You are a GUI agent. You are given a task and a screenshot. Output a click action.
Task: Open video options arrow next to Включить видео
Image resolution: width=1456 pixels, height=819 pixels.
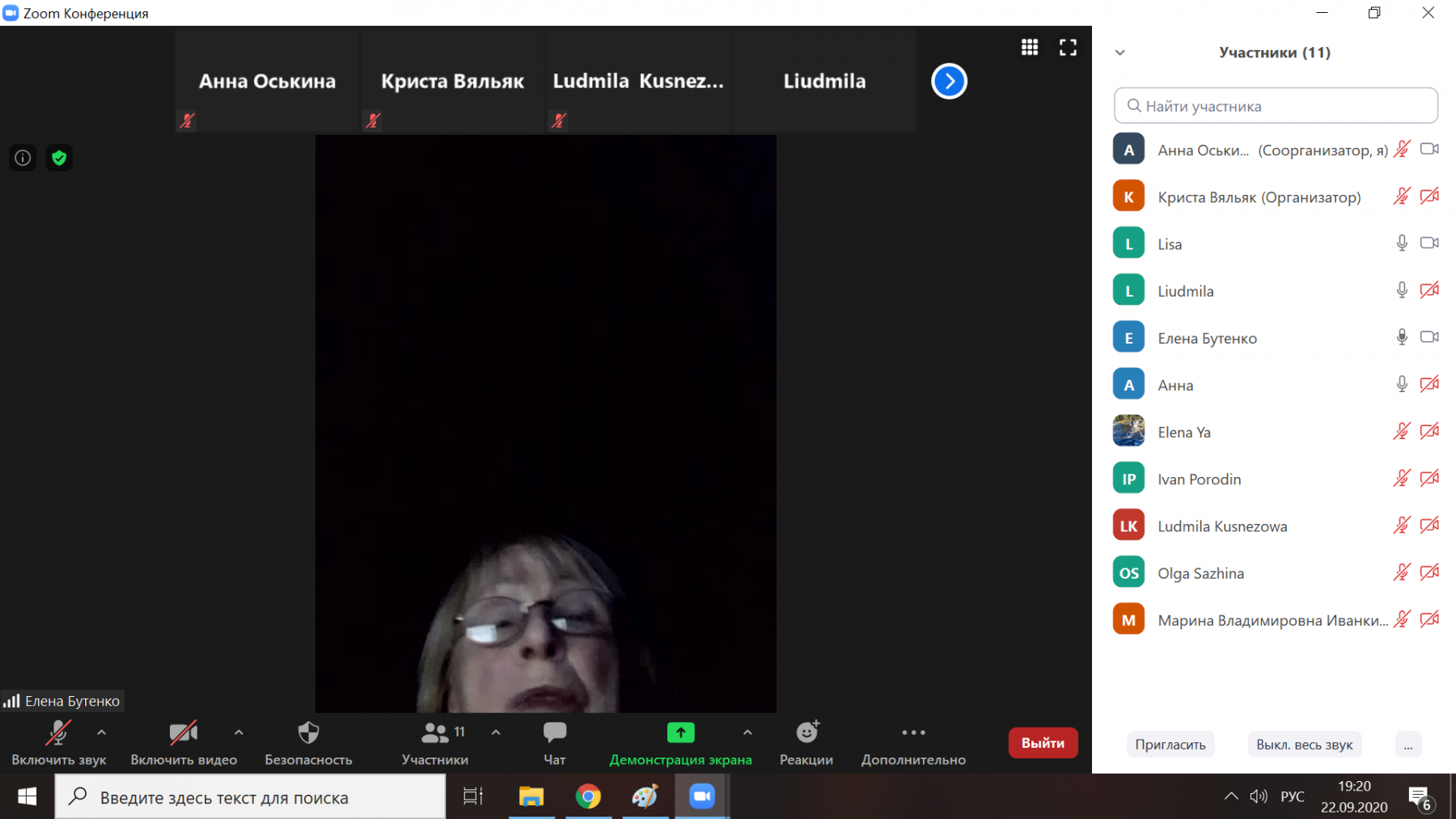[239, 732]
